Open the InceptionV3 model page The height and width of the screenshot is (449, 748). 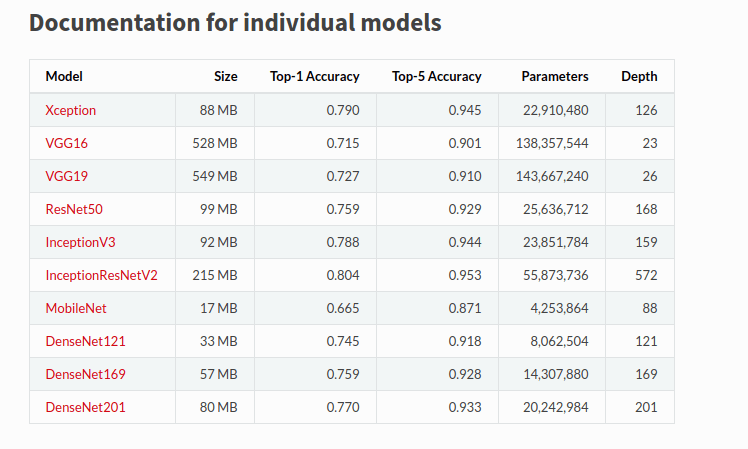point(80,242)
